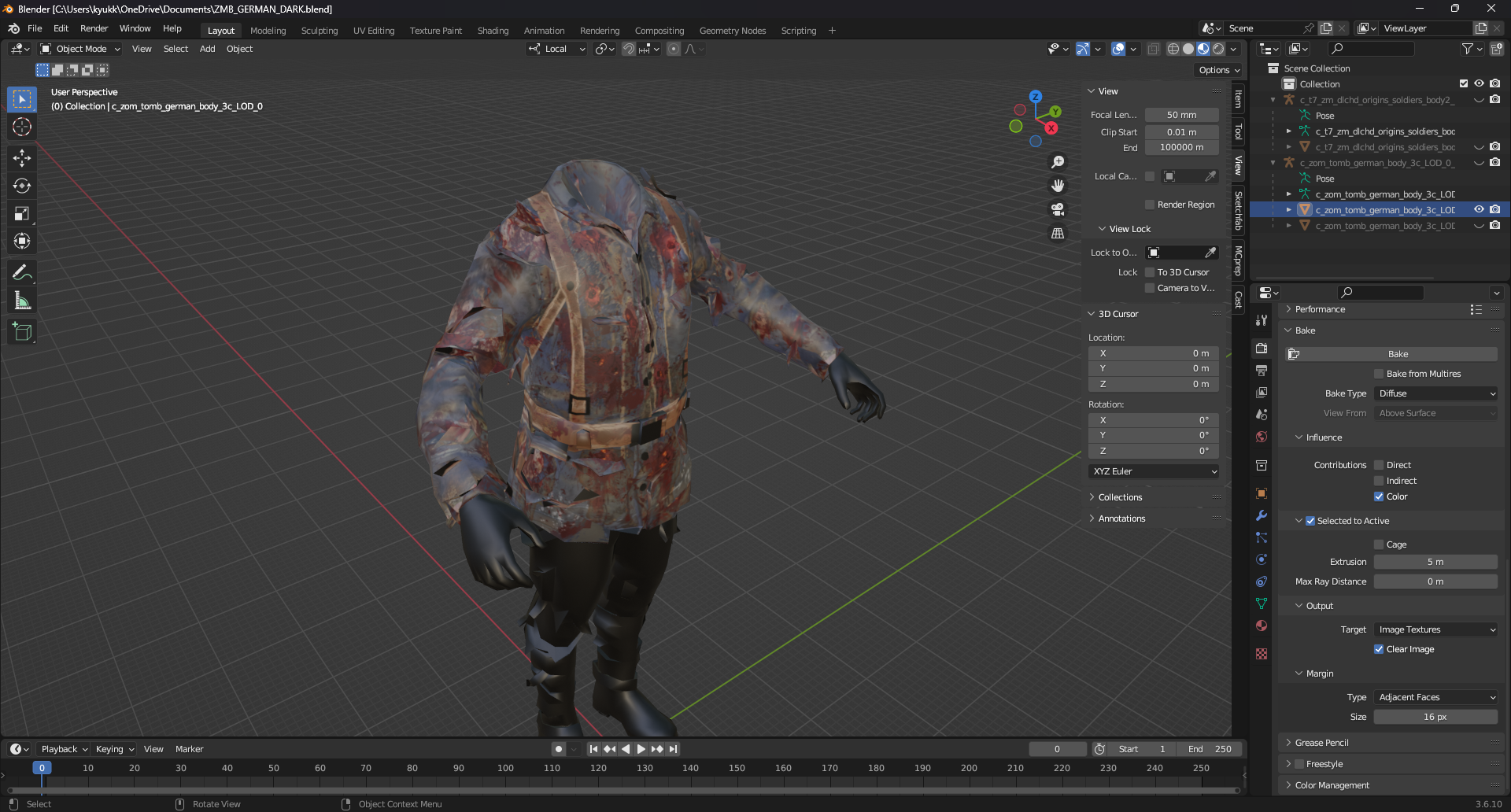Click the Focal Length 50 mm field
Image resolution: width=1511 pixels, height=812 pixels.
(1181, 115)
